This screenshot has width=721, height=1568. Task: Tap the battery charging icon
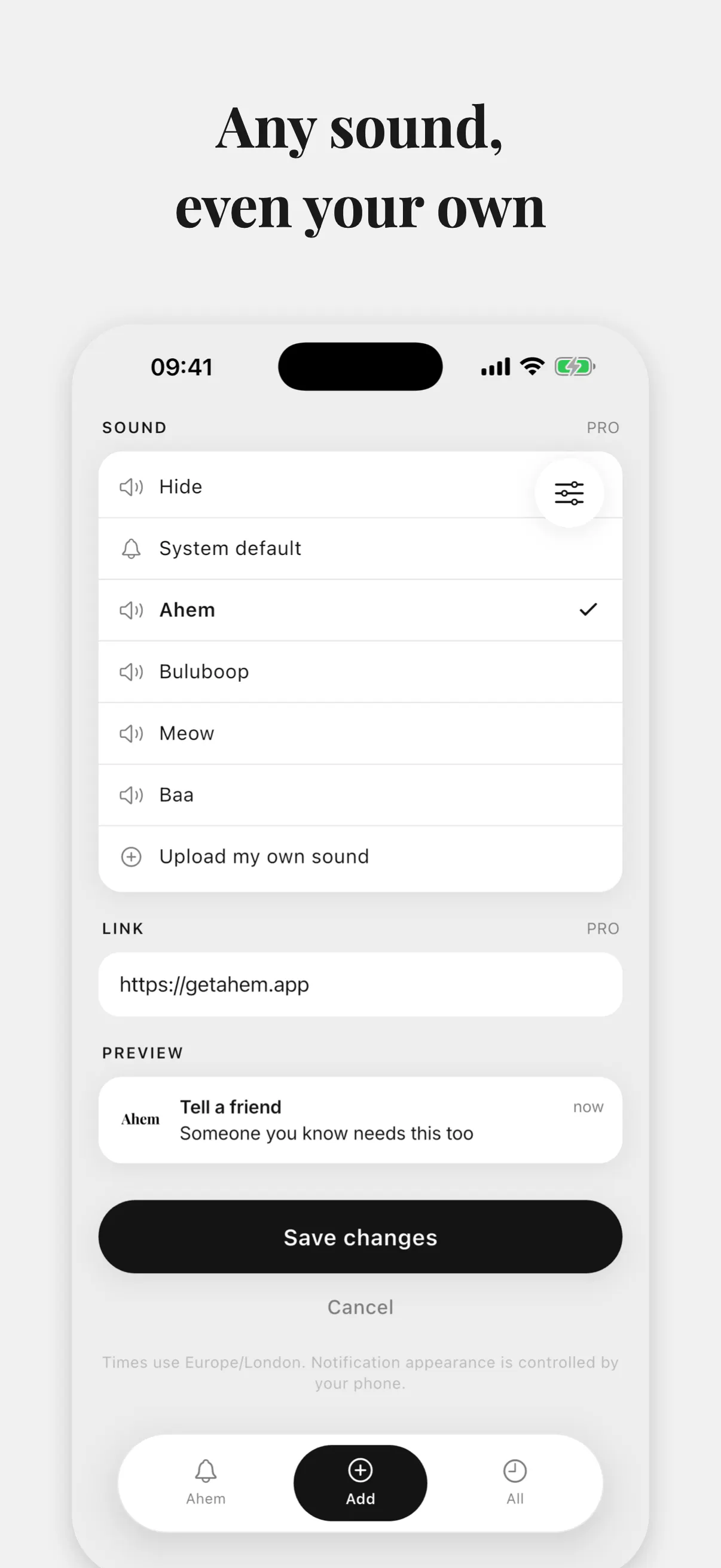point(575,367)
